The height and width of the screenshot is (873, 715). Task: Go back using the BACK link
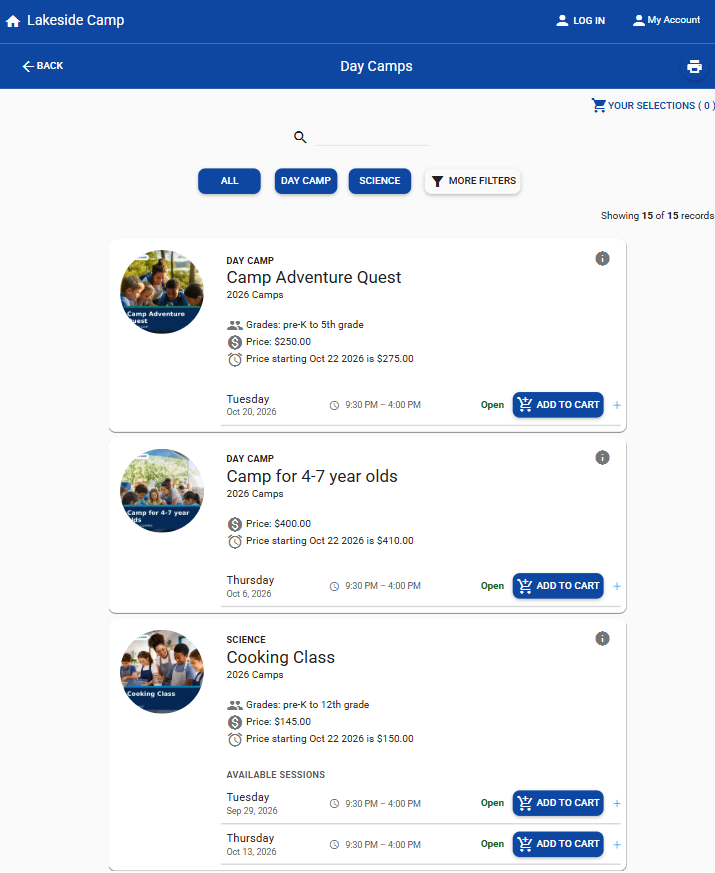43,66
